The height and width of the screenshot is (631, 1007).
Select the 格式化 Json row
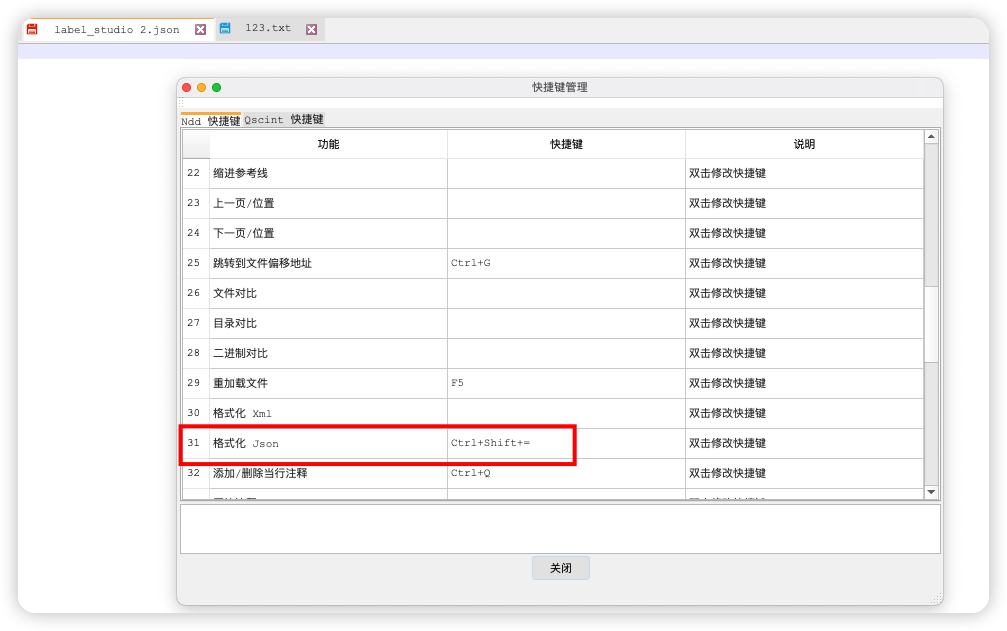[x=300, y=443]
